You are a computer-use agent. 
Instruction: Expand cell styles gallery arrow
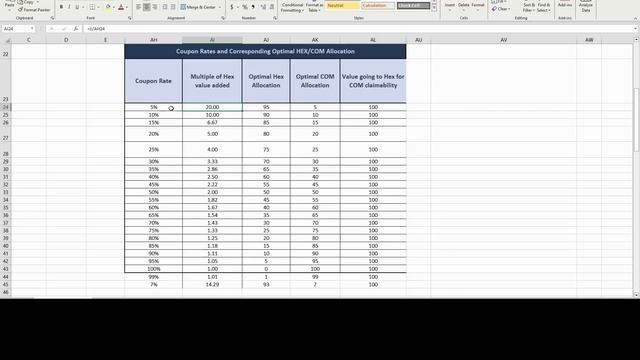pos(434,8)
